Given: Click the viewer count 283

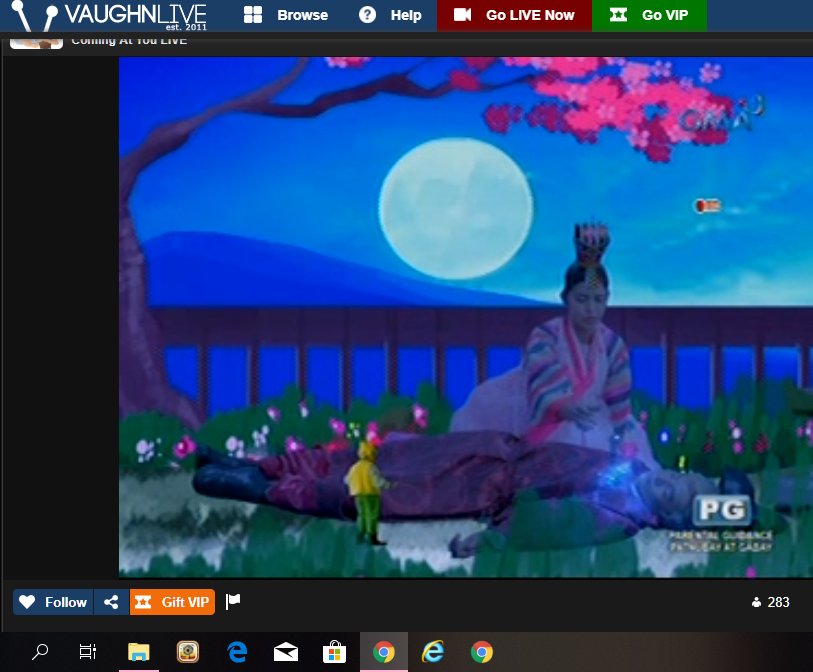Looking at the screenshot, I should click(x=770, y=602).
